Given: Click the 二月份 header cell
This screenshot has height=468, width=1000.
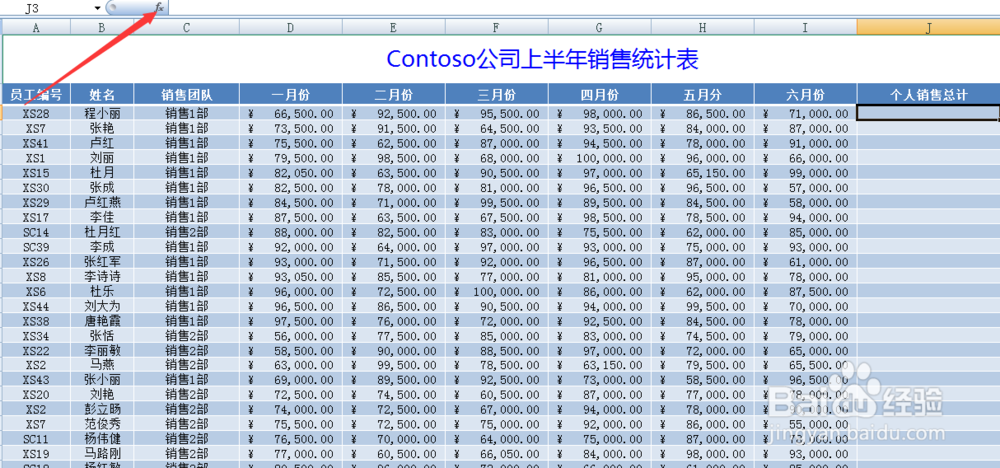Looking at the screenshot, I should [394, 94].
